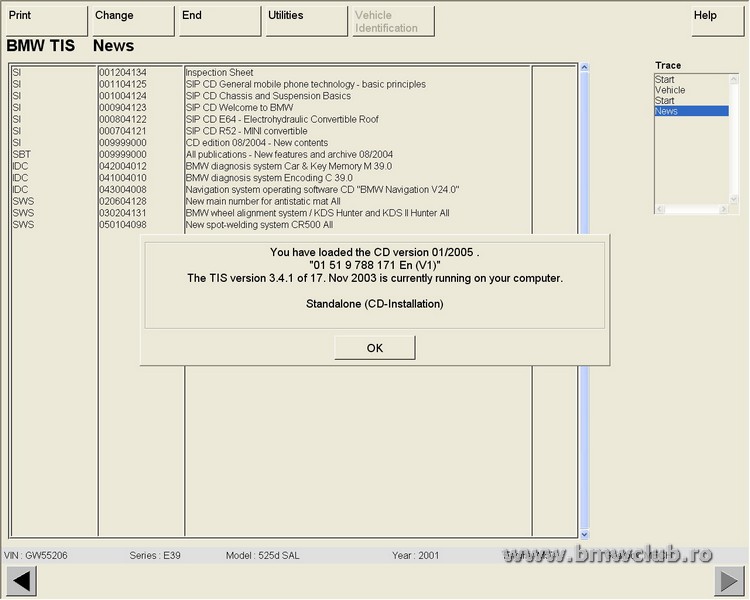
Task: Confirm the dialog with OK
Action: 375,348
